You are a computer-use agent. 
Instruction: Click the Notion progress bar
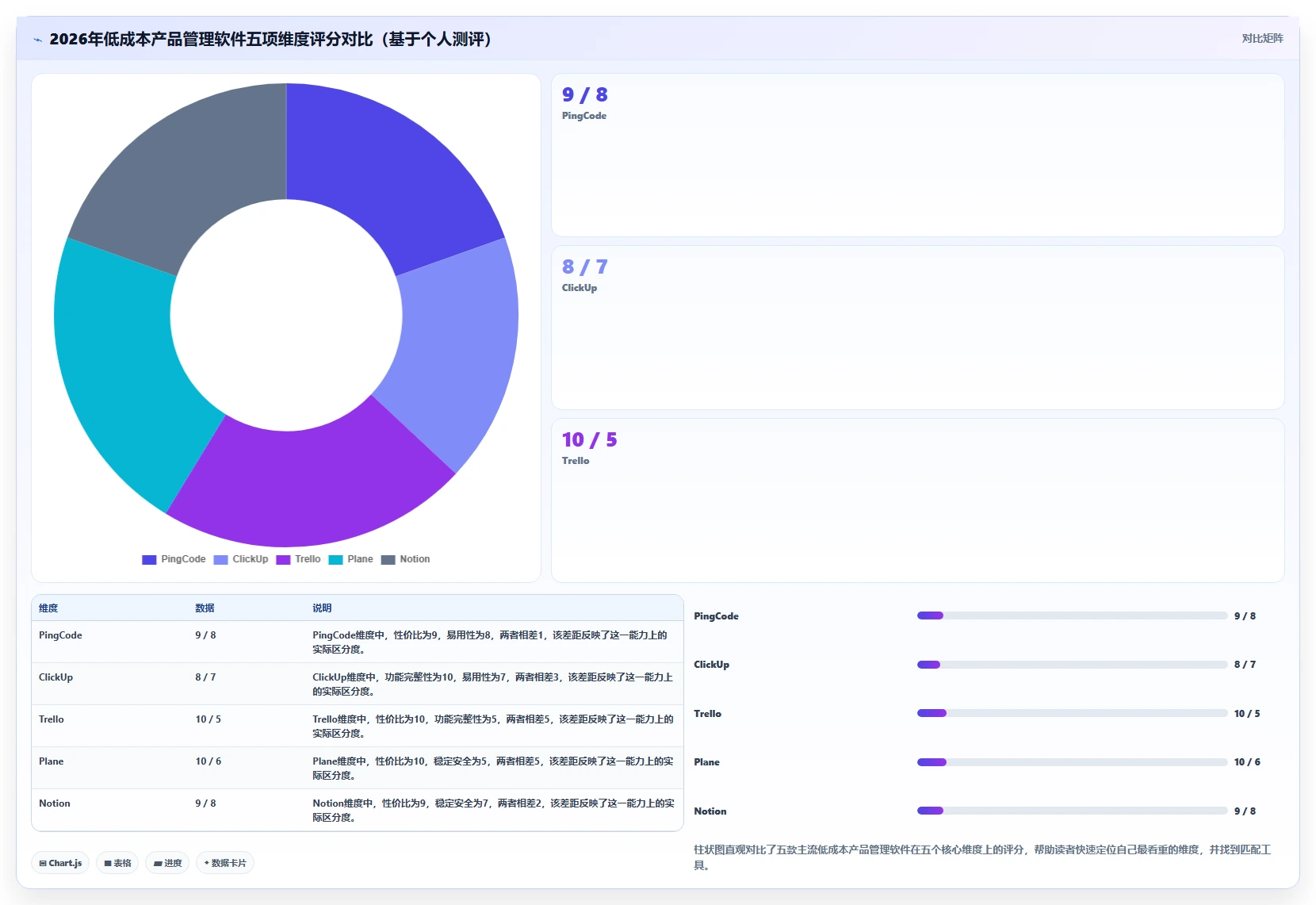pos(1072,811)
